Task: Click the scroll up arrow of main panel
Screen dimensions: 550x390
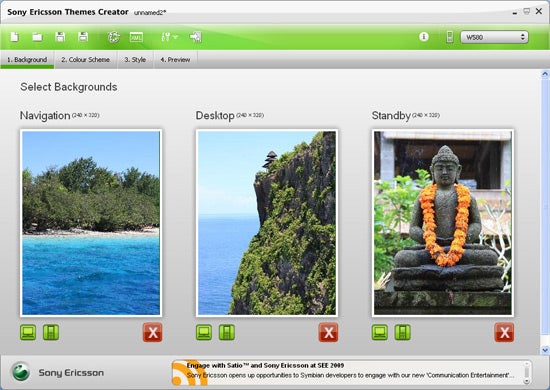Action: [545, 74]
